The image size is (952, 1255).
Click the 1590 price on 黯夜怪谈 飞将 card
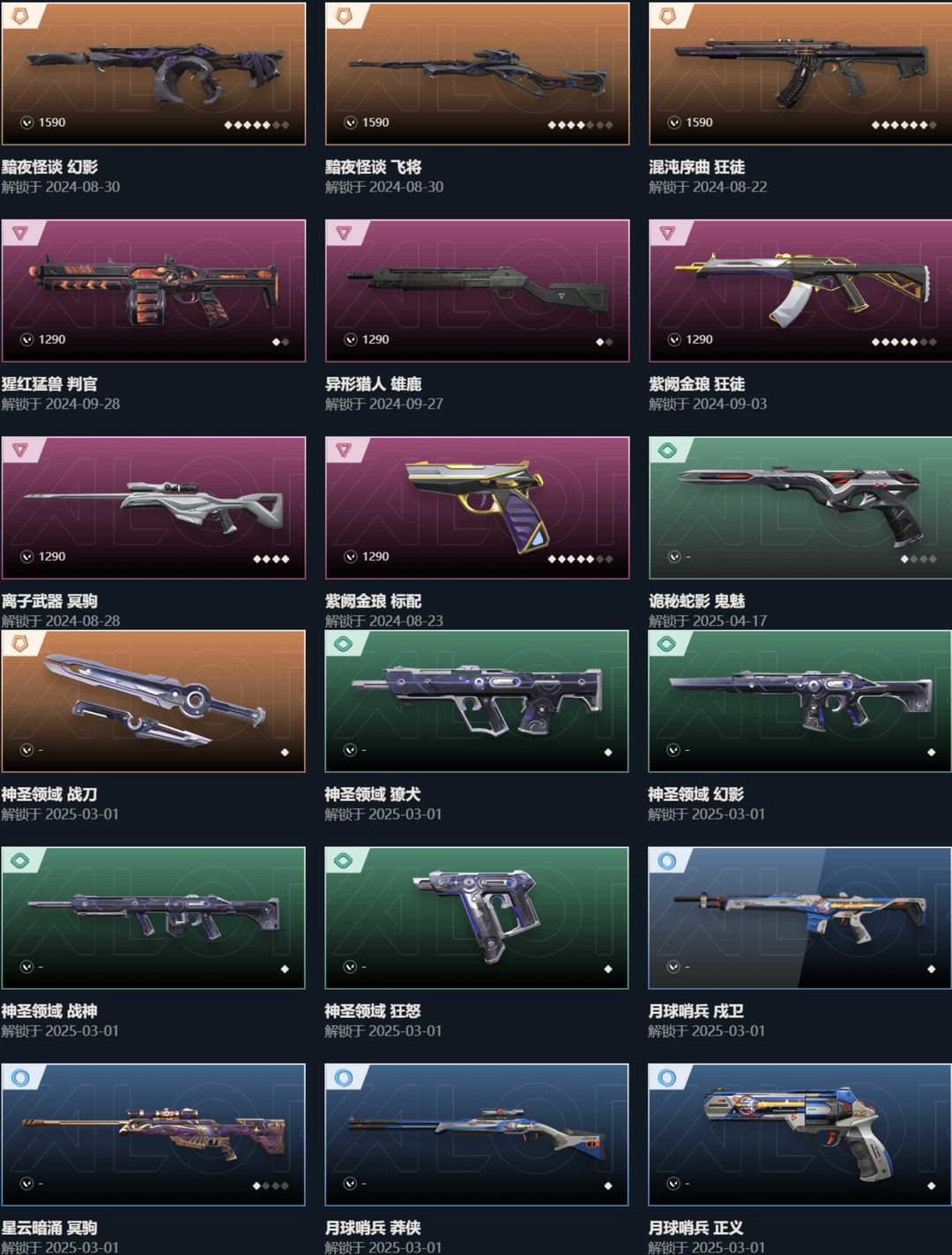[376, 123]
